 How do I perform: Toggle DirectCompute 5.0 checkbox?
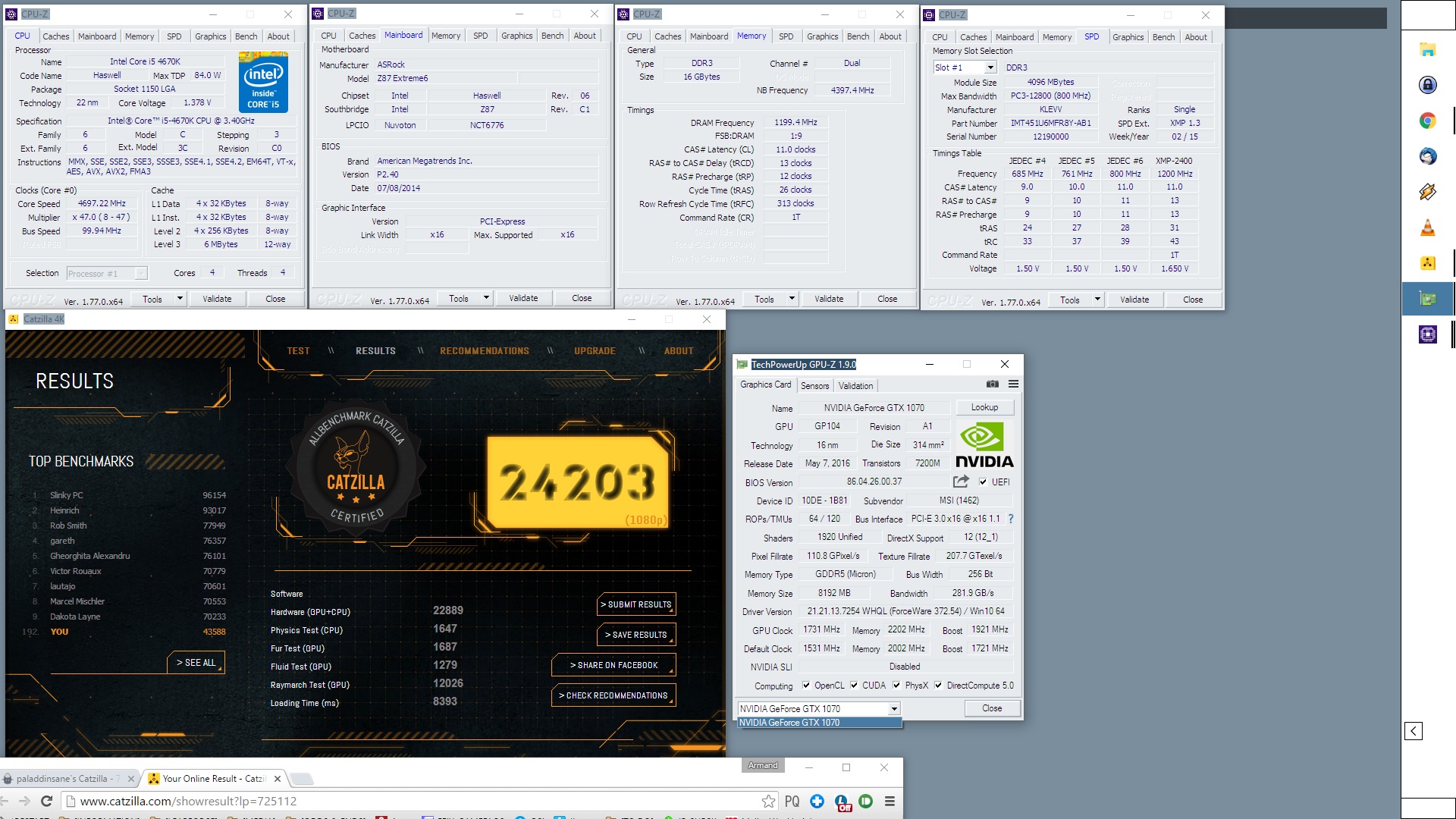pyautogui.click(x=938, y=686)
